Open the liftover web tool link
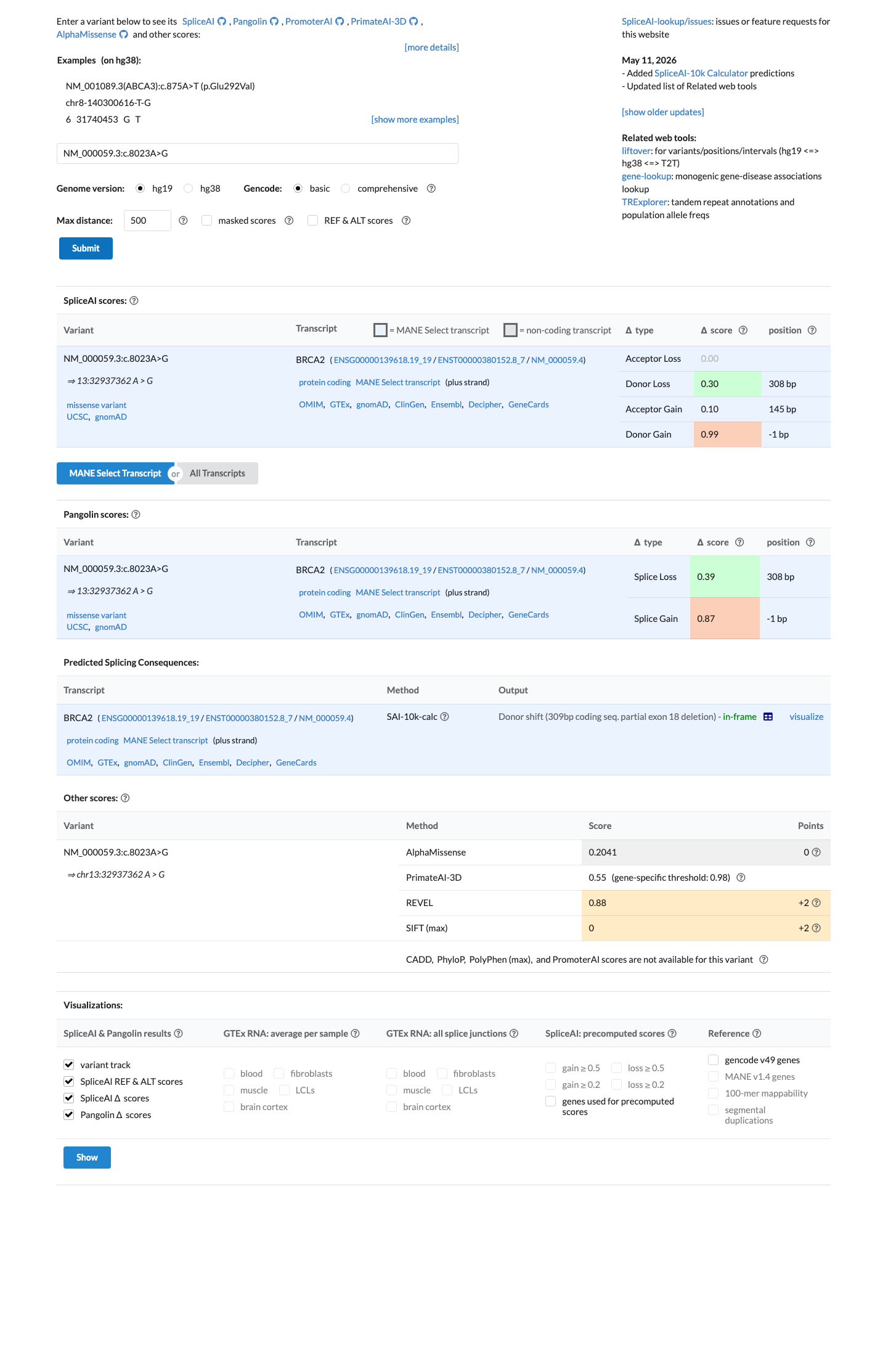Viewport: 896px width, 1356px height. point(636,151)
